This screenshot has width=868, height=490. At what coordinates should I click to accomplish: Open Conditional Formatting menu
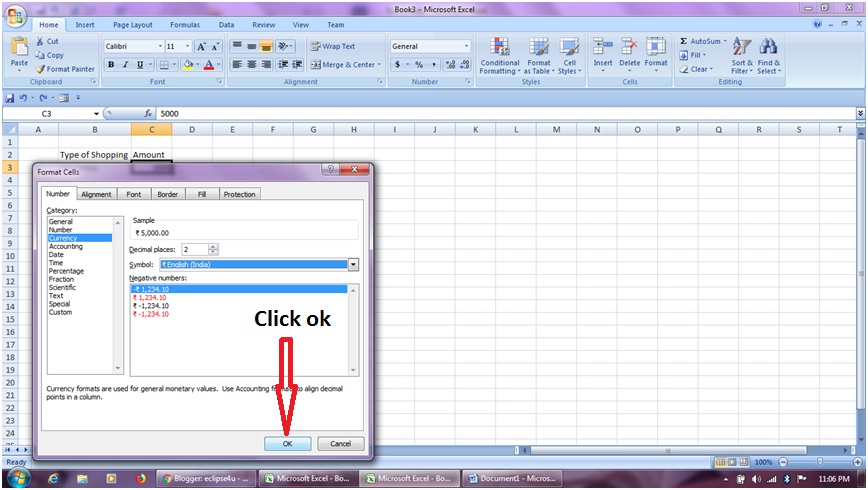click(x=499, y=55)
